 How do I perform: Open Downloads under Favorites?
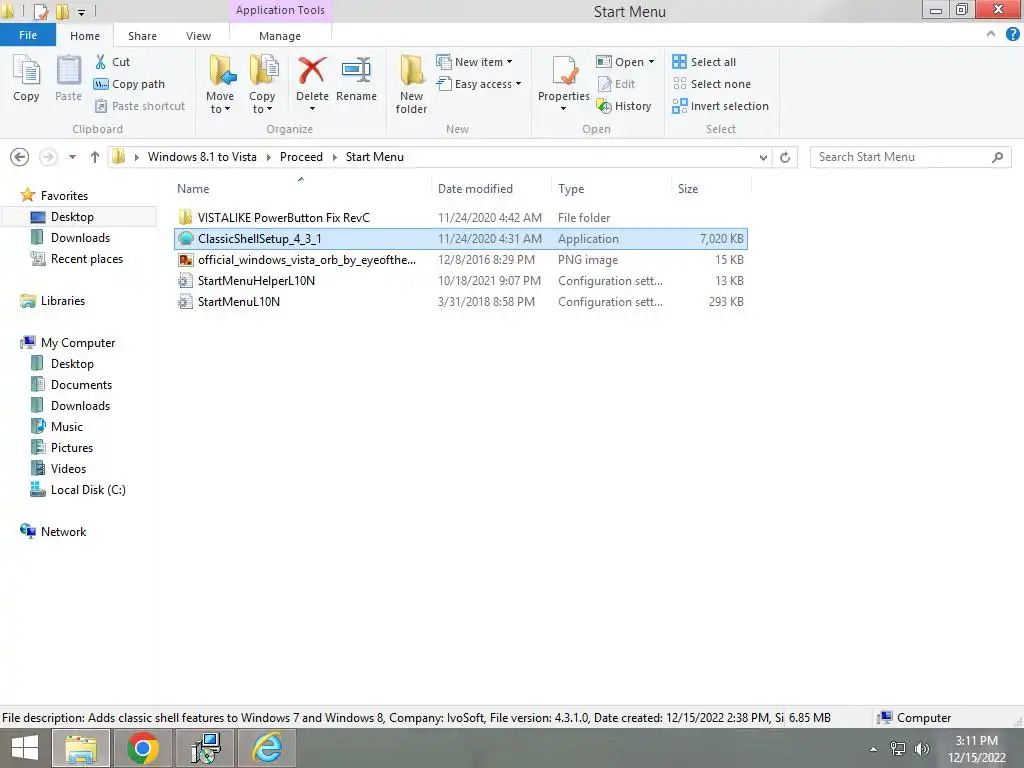[80, 238]
